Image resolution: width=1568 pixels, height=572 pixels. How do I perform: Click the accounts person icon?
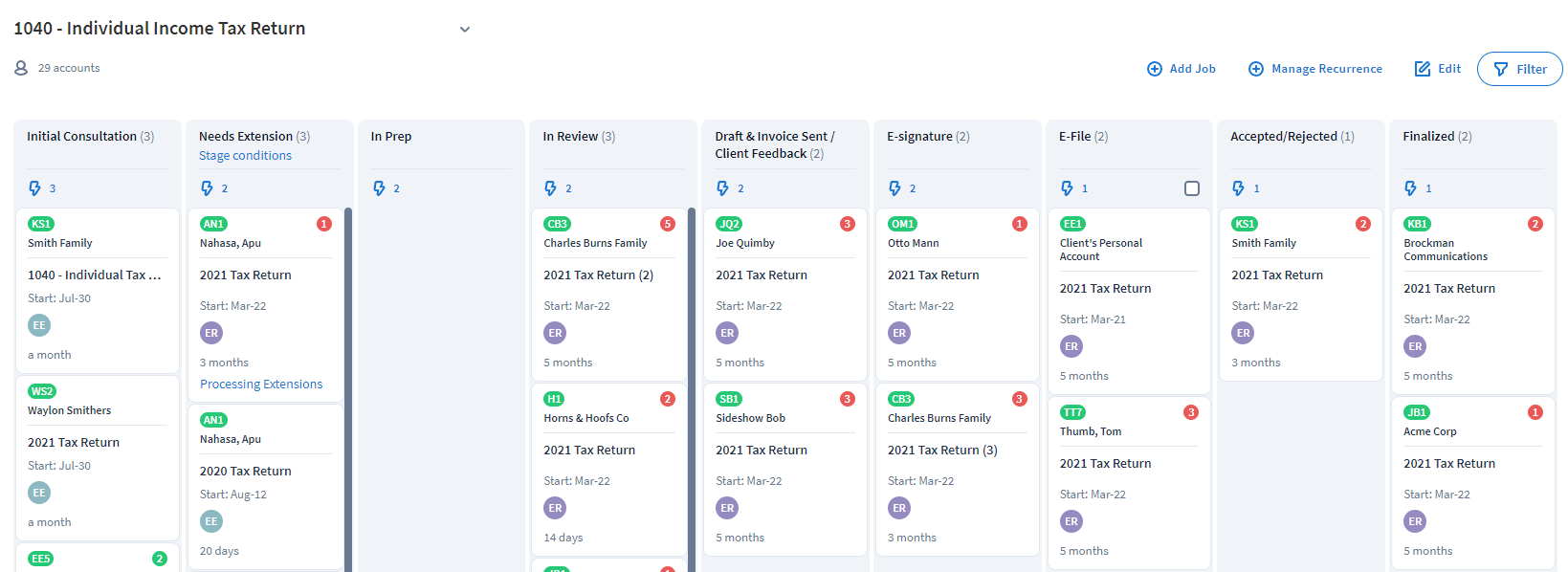coord(21,68)
